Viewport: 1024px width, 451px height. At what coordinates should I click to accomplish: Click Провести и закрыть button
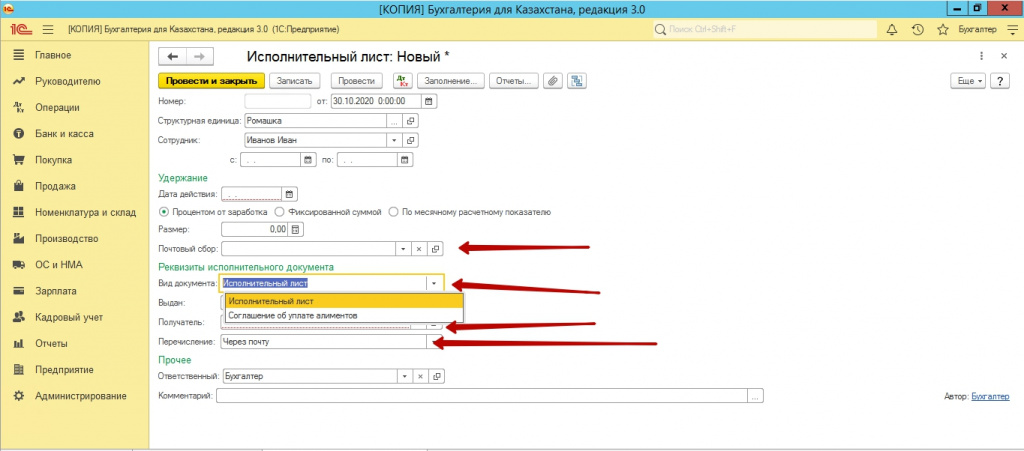pos(212,81)
